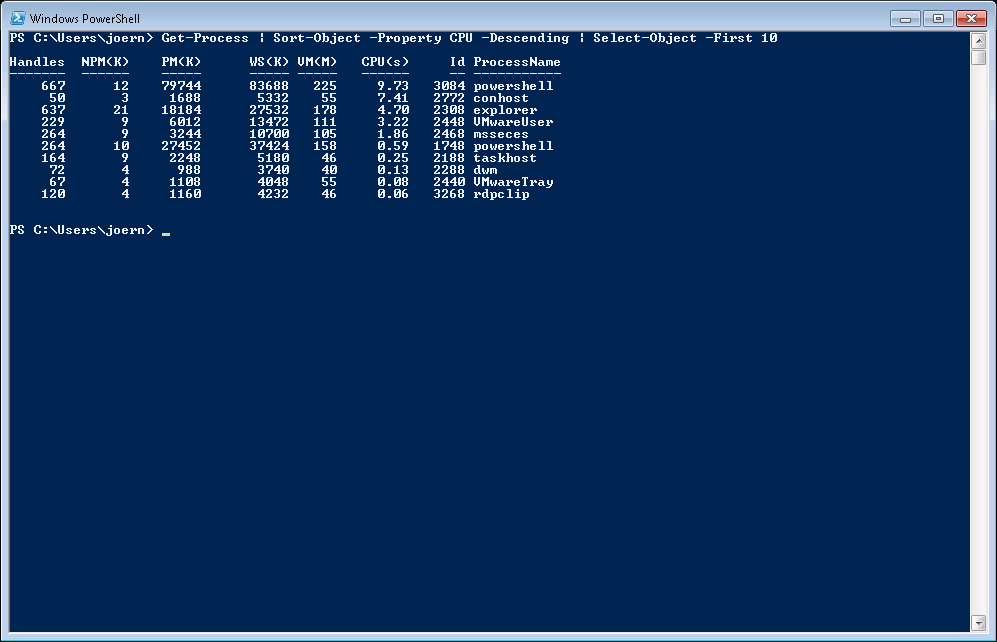This screenshot has width=997, height=642.
Task: Click the Sort-Object command text
Action: click(x=317, y=38)
